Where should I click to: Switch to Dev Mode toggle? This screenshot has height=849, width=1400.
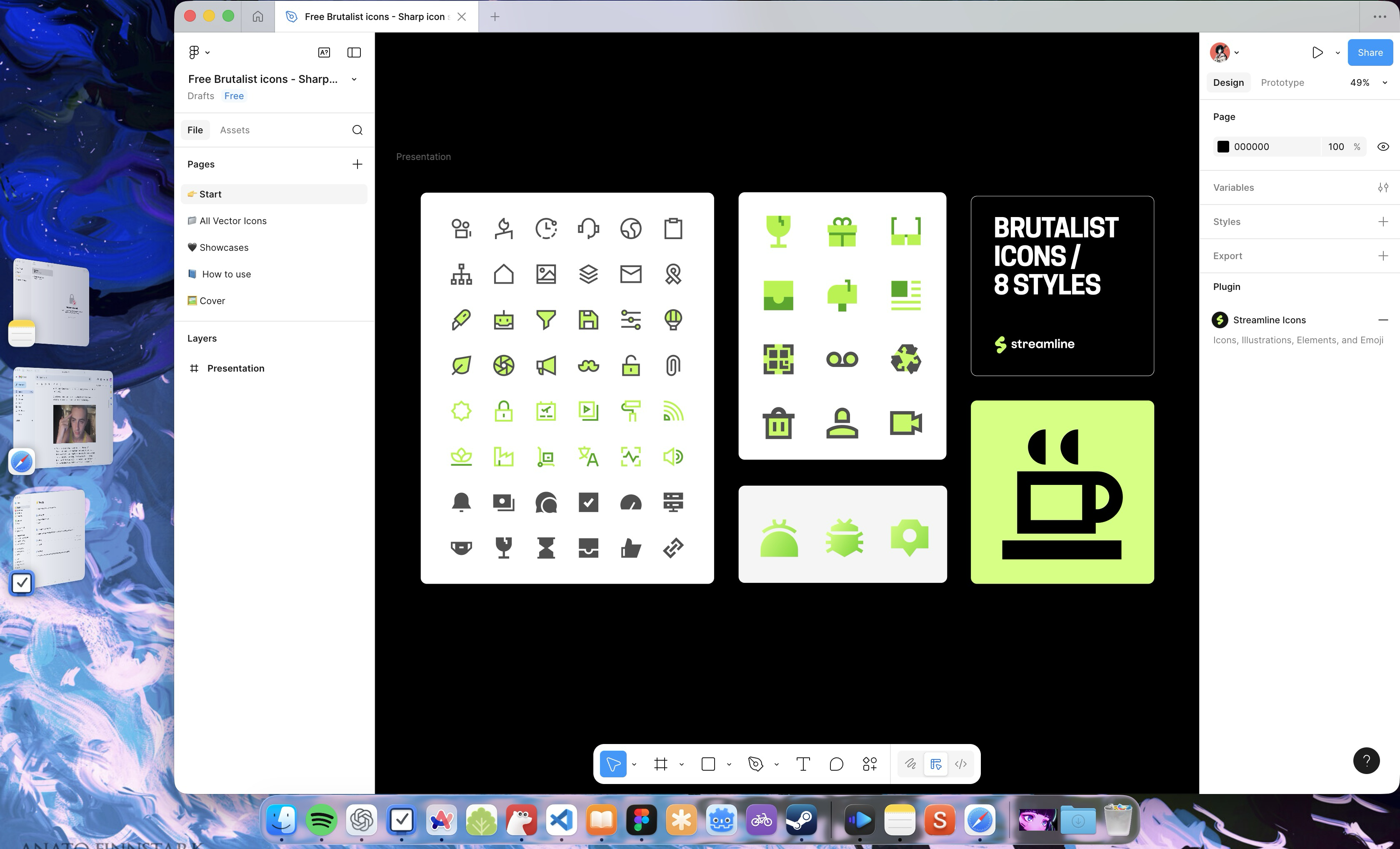pyautogui.click(x=961, y=764)
